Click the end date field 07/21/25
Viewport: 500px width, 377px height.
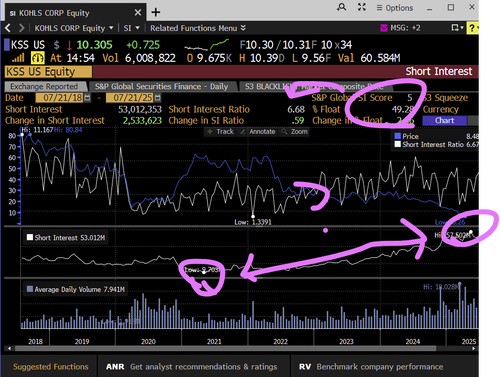click(x=130, y=98)
